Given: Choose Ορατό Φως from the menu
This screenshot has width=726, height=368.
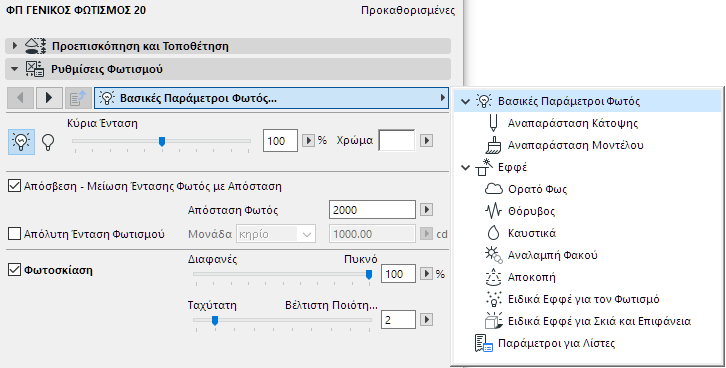Looking at the screenshot, I should [537, 189].
